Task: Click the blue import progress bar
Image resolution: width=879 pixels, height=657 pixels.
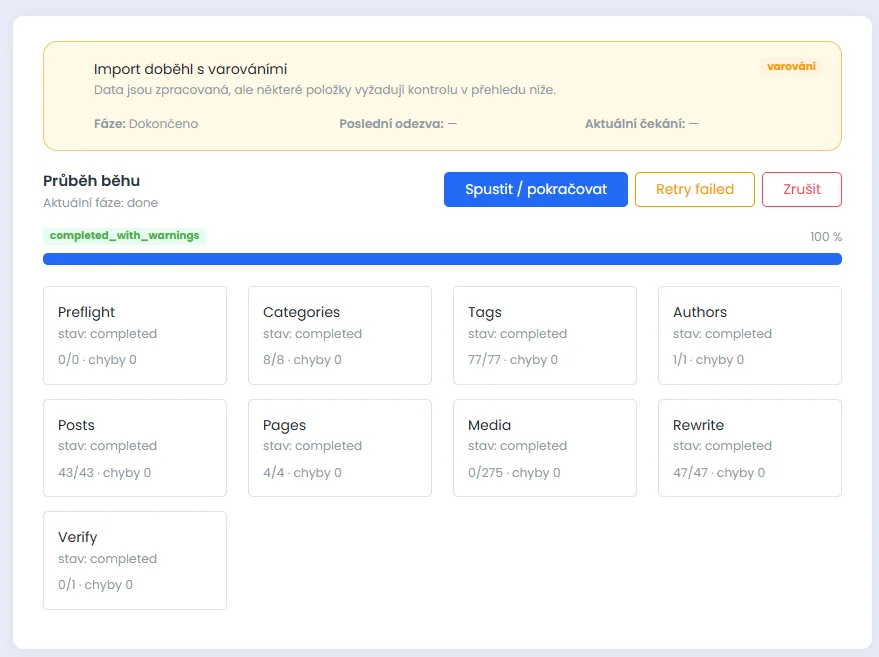Action: [x=442, y=259]
